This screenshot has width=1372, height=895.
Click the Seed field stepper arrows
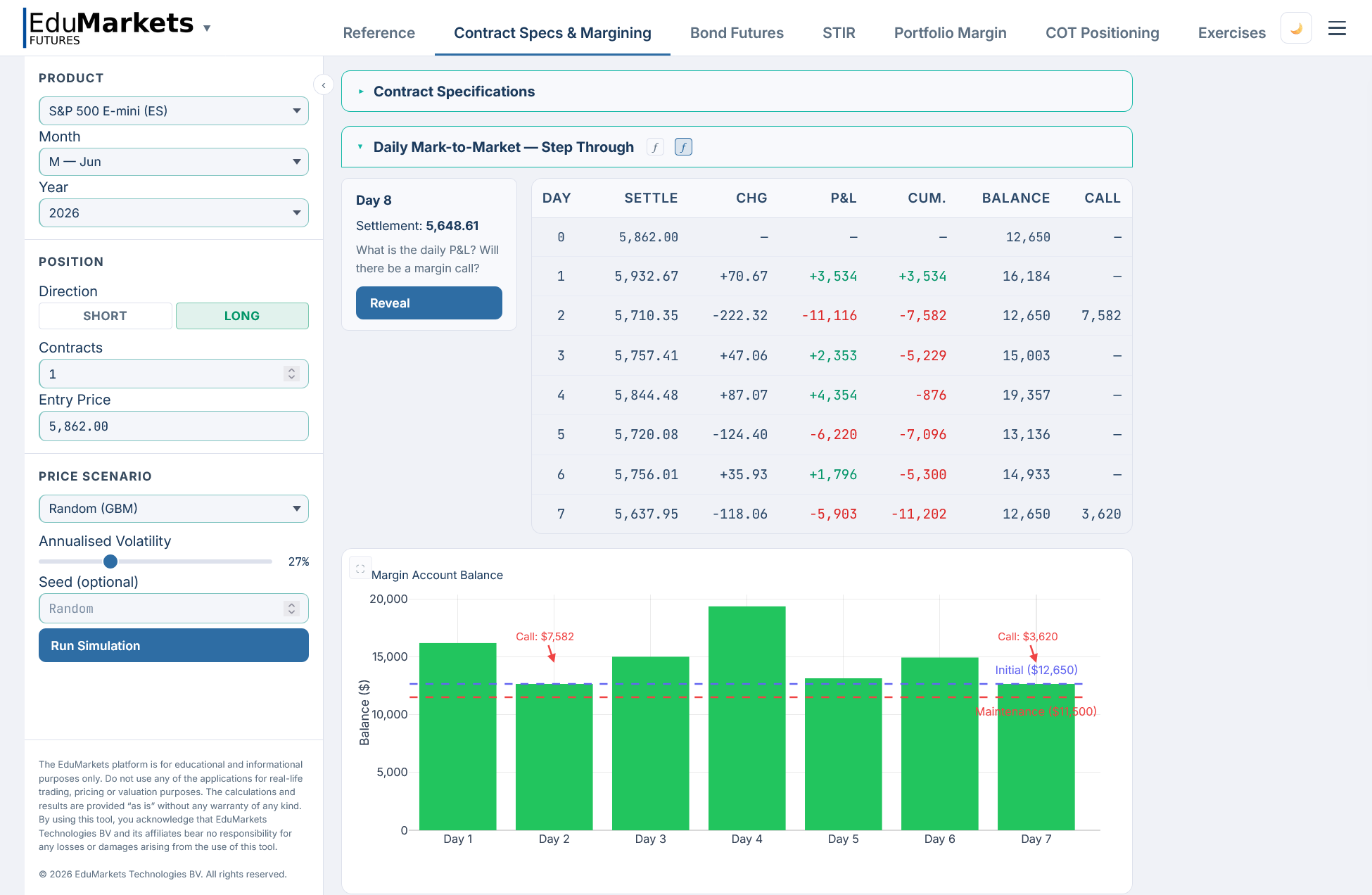tap(291, 608)
